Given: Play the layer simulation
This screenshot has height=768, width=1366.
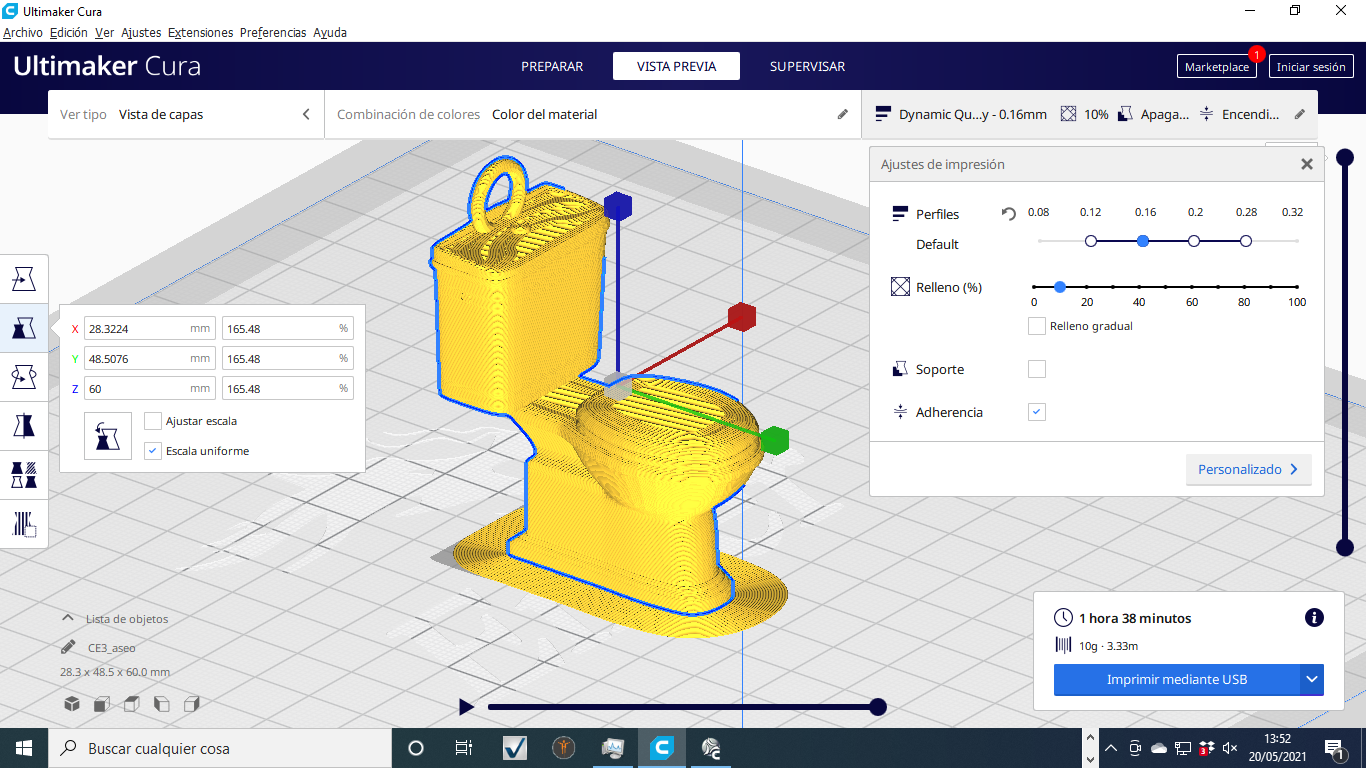Looking at the screenshot, I should pyautogui.click(x=466, y=707).
